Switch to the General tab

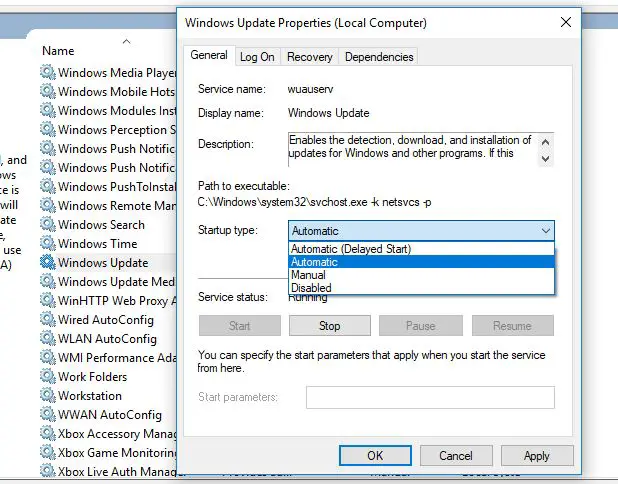coord(209,55)
